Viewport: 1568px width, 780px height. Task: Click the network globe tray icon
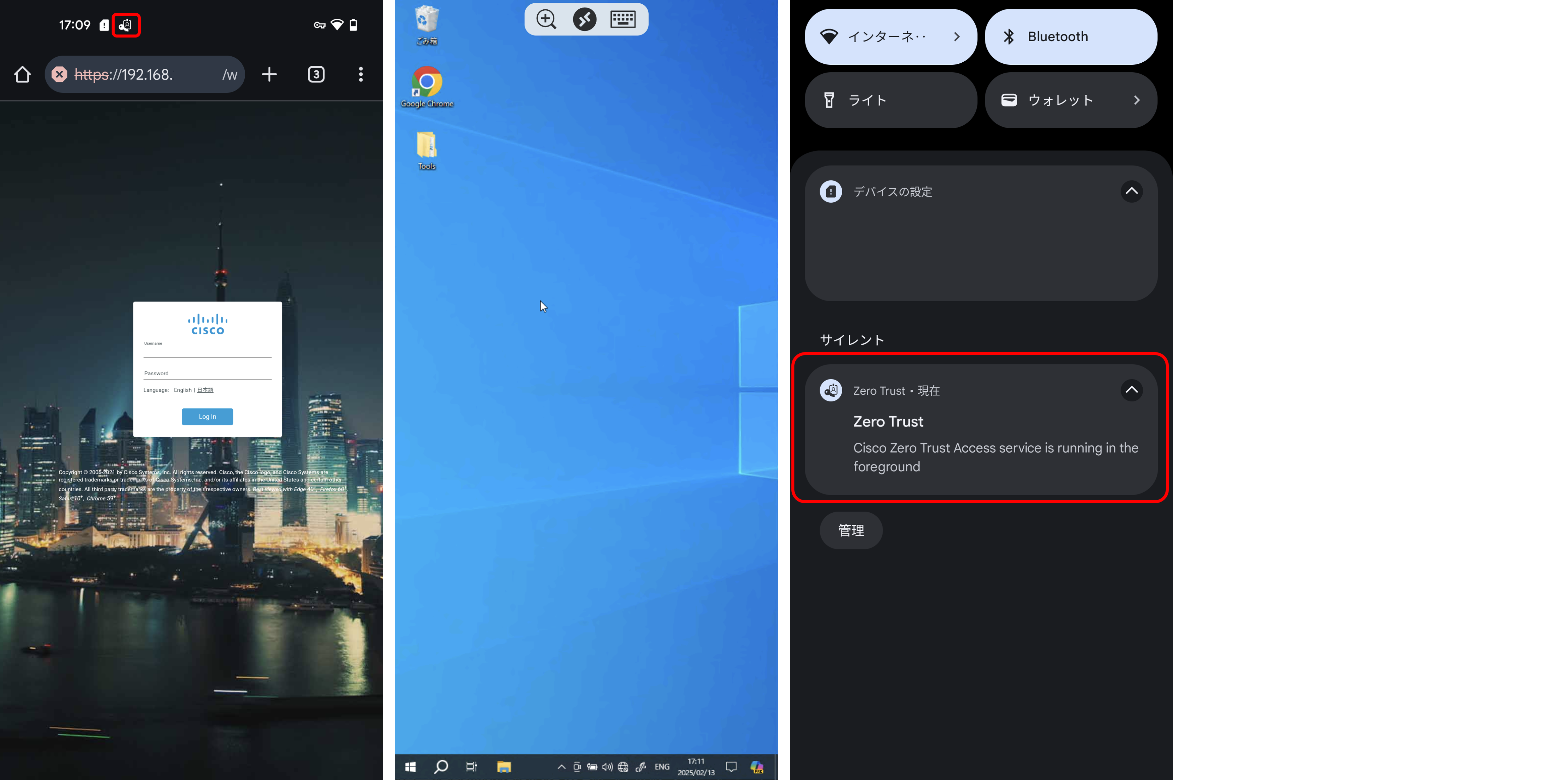coord(623,767)
